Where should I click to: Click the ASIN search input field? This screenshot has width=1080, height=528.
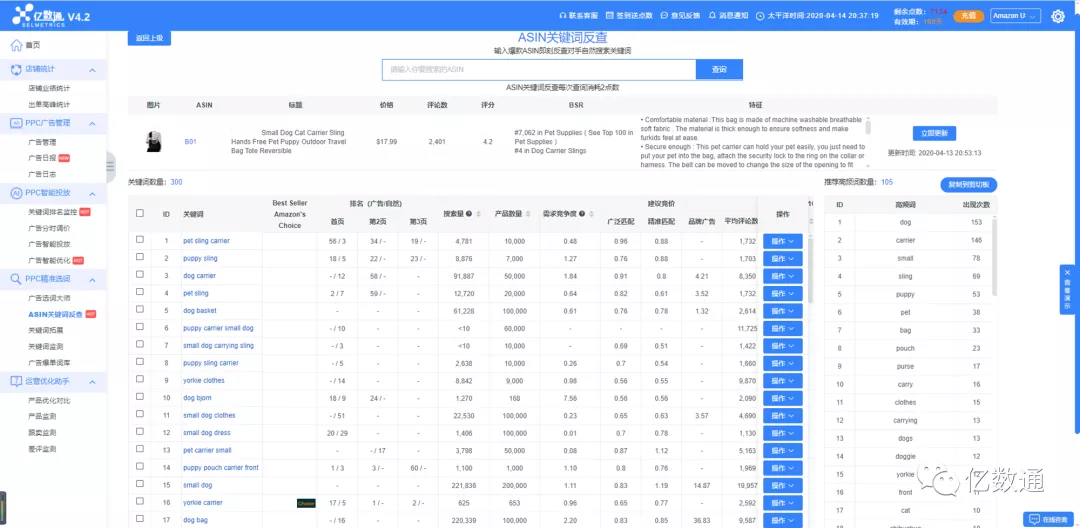[x=539, y=70]
